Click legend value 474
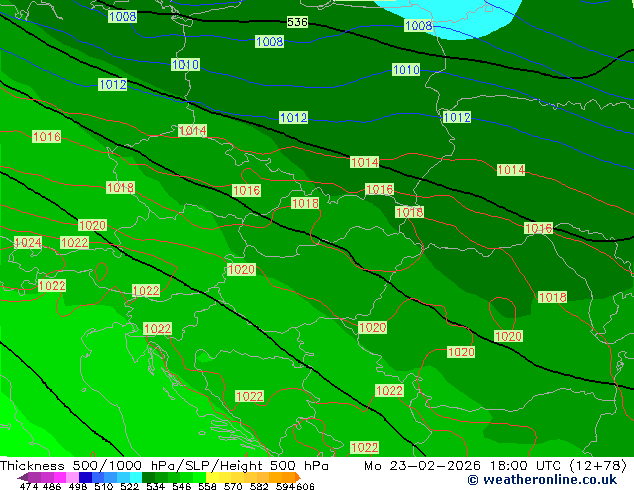This screenshot has height=490, width=634. tap(29, 486)
